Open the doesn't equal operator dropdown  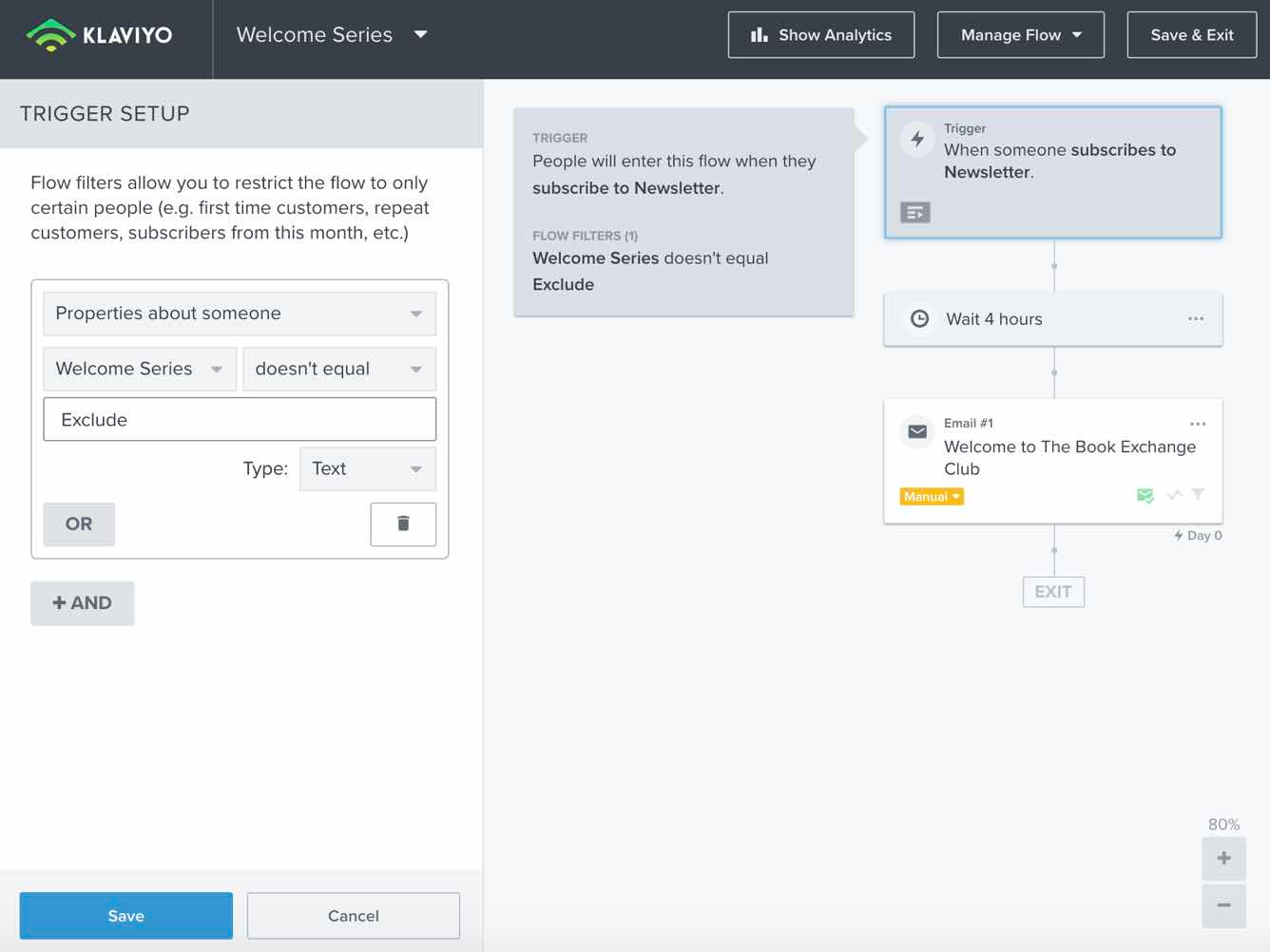point(339,369)
